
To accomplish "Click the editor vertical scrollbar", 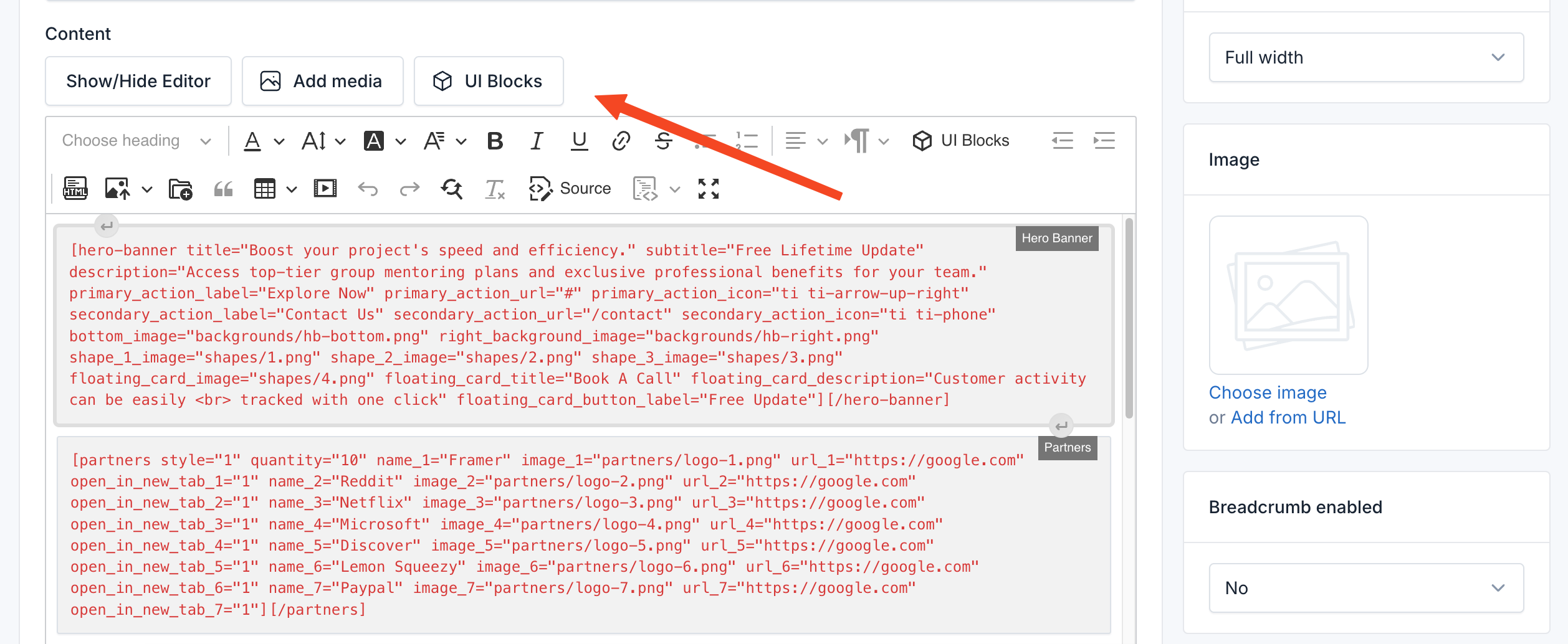I will pos(1129,318).
